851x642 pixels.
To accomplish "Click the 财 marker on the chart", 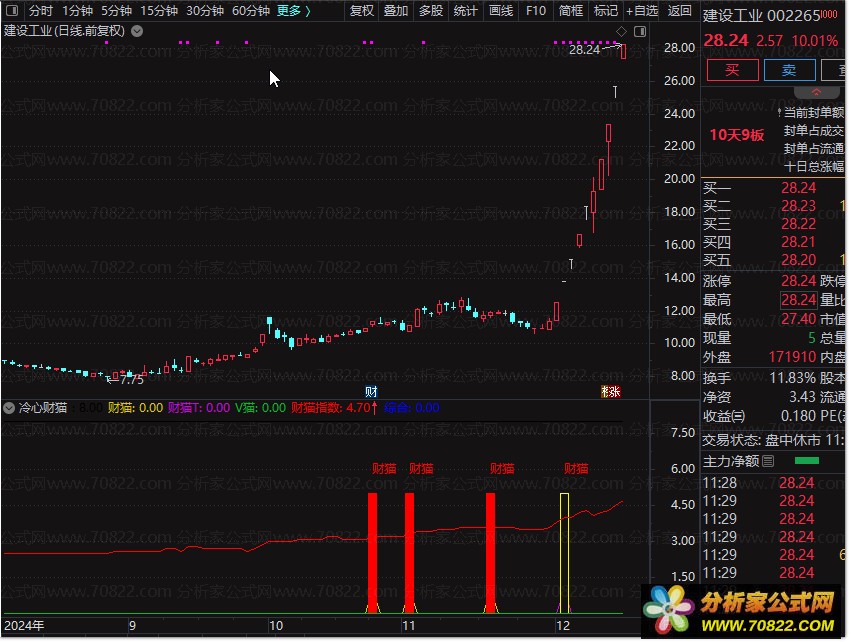I will click(371, 391).
